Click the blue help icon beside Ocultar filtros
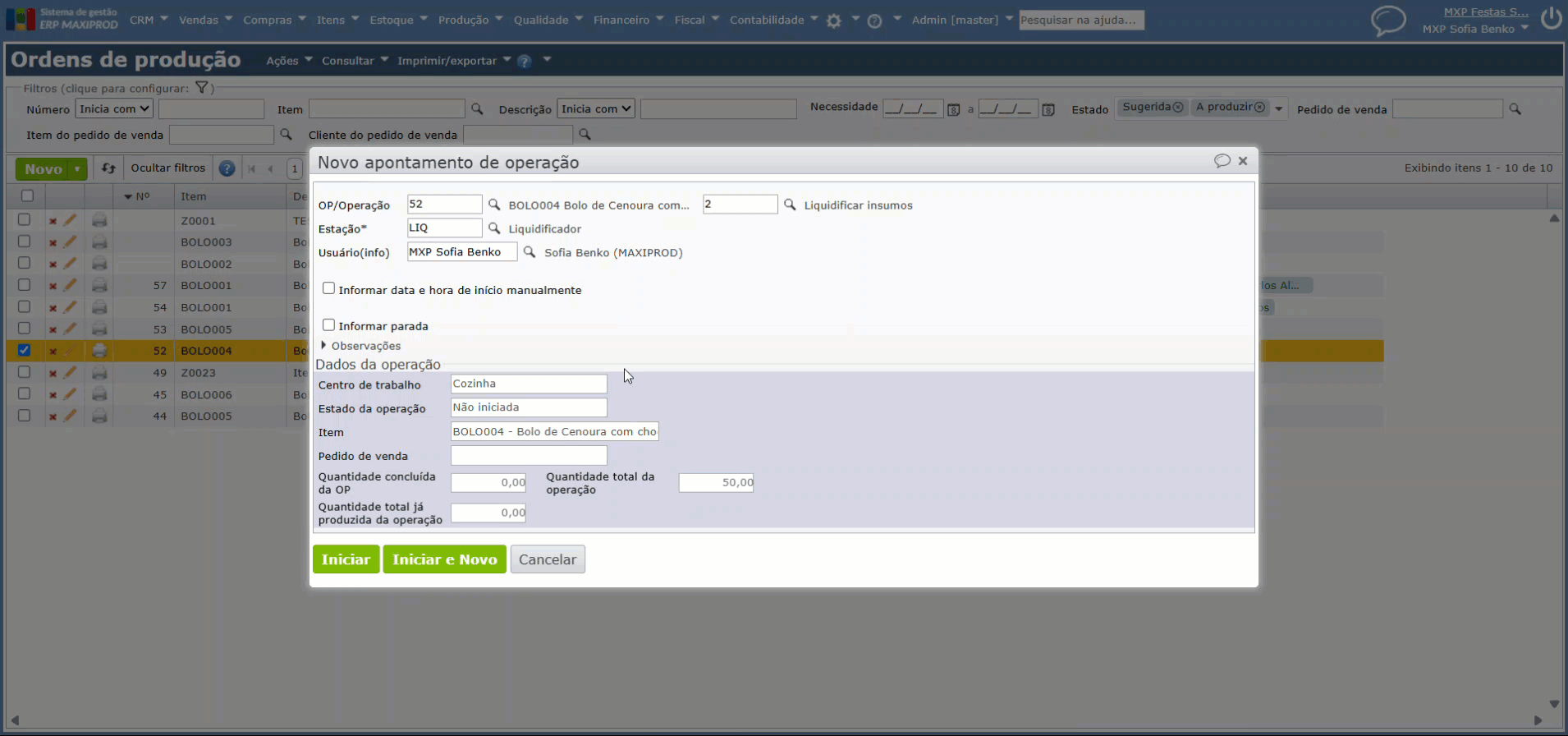Image resolution: width=1568 pixels, height=736 pixels. click(227, 168)
